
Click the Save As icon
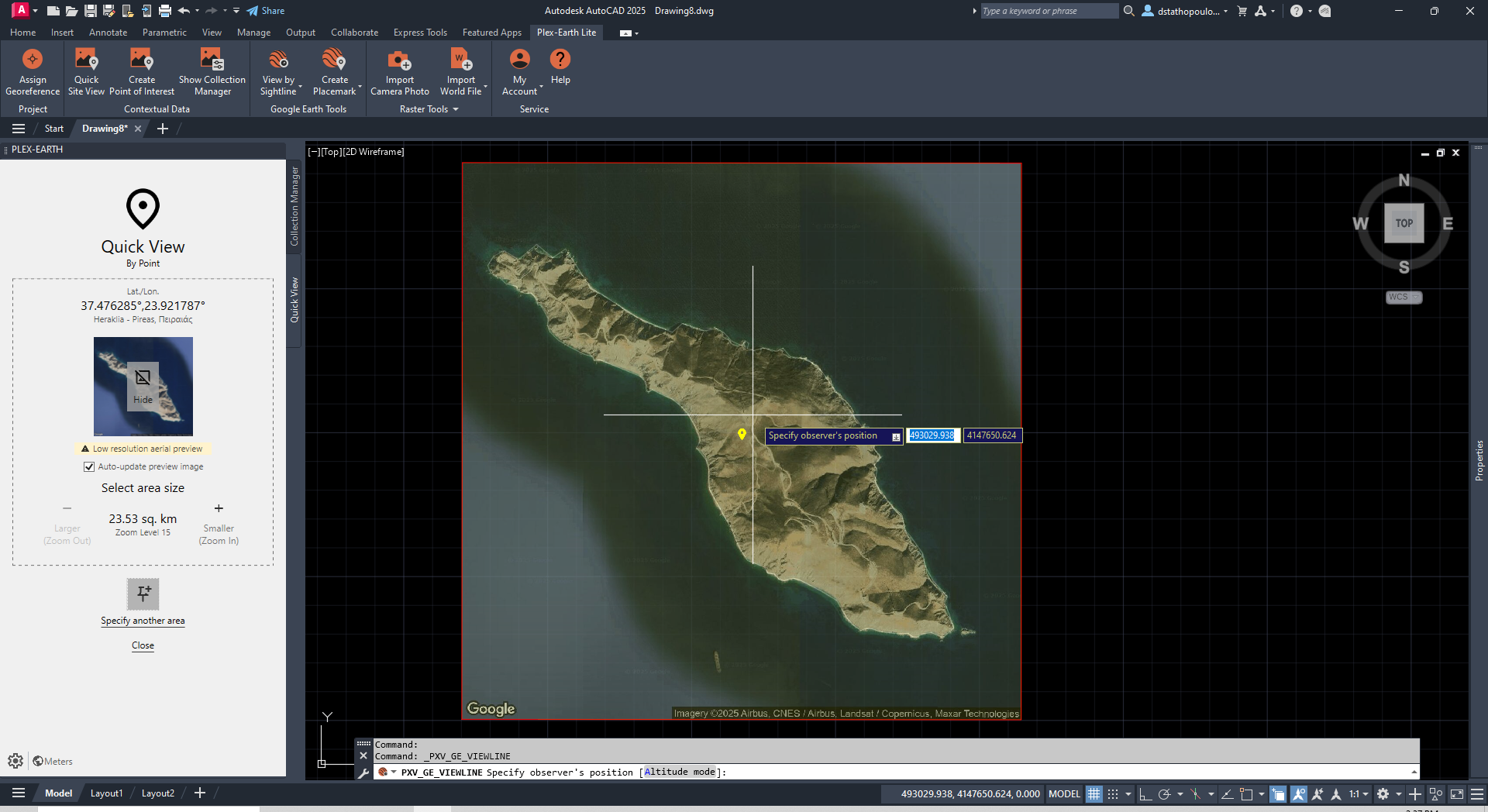point(108,11)
